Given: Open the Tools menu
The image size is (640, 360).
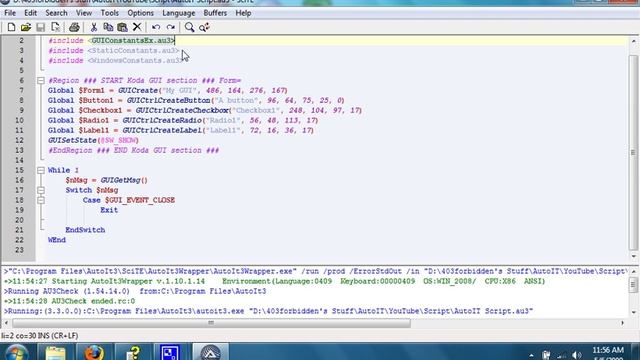Looking at the screenshot, I should click(110, 13).
